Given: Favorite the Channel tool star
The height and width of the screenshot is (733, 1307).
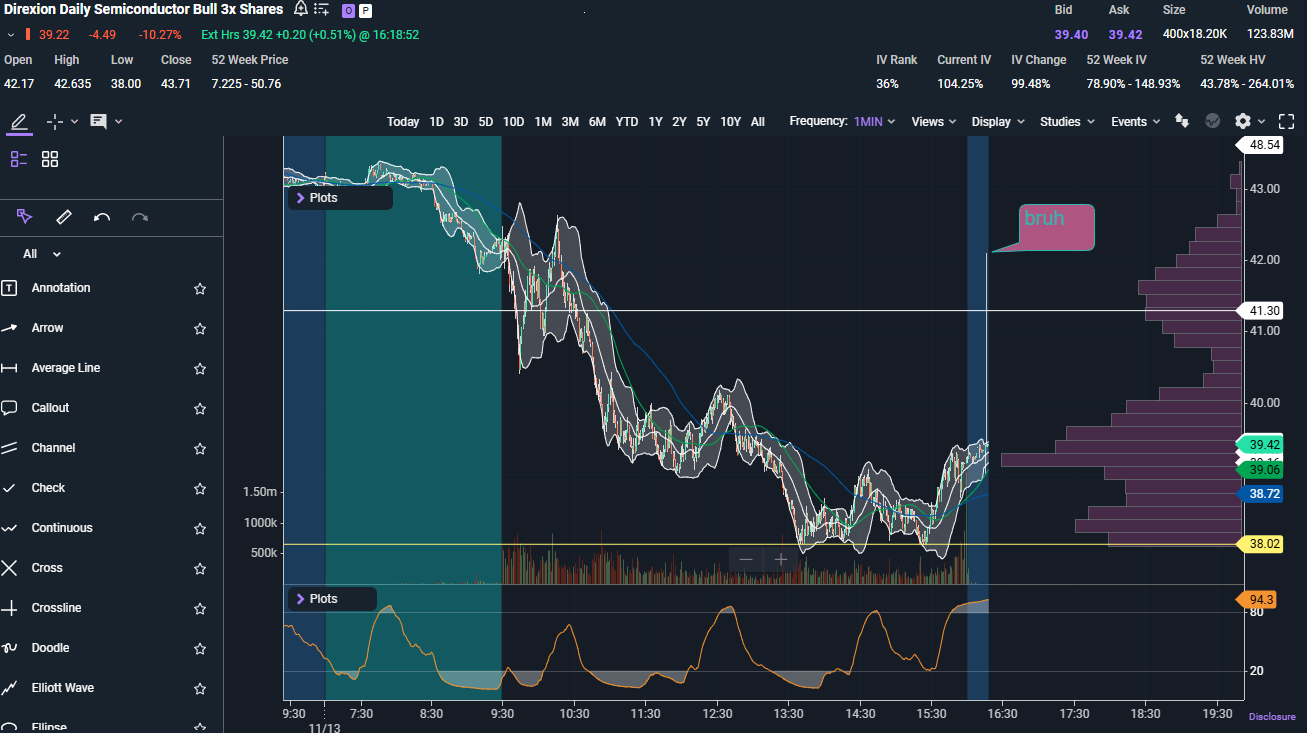Looking at the screenshot, I should click(200, 448).
